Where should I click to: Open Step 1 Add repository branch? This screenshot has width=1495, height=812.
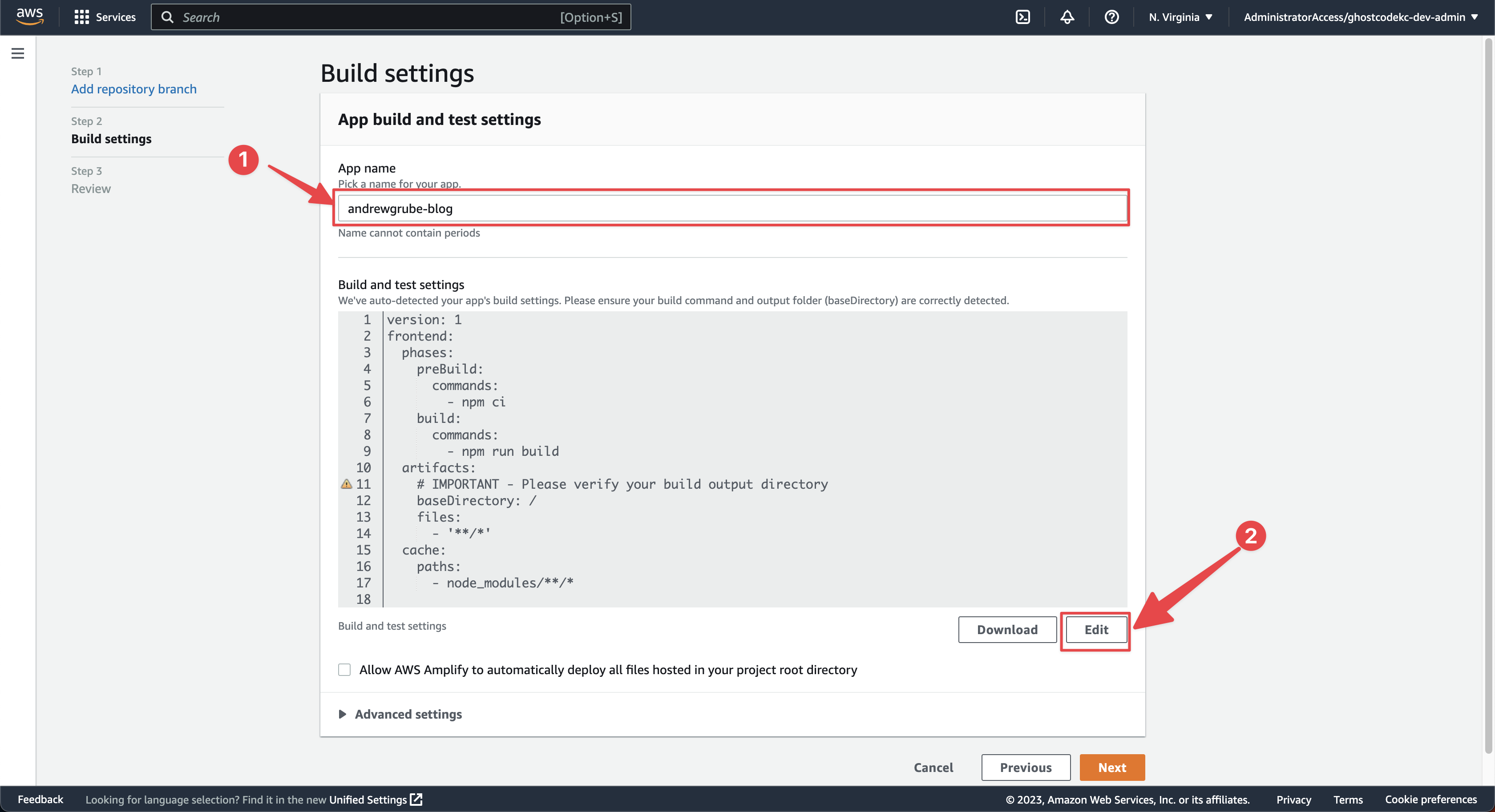133,88
